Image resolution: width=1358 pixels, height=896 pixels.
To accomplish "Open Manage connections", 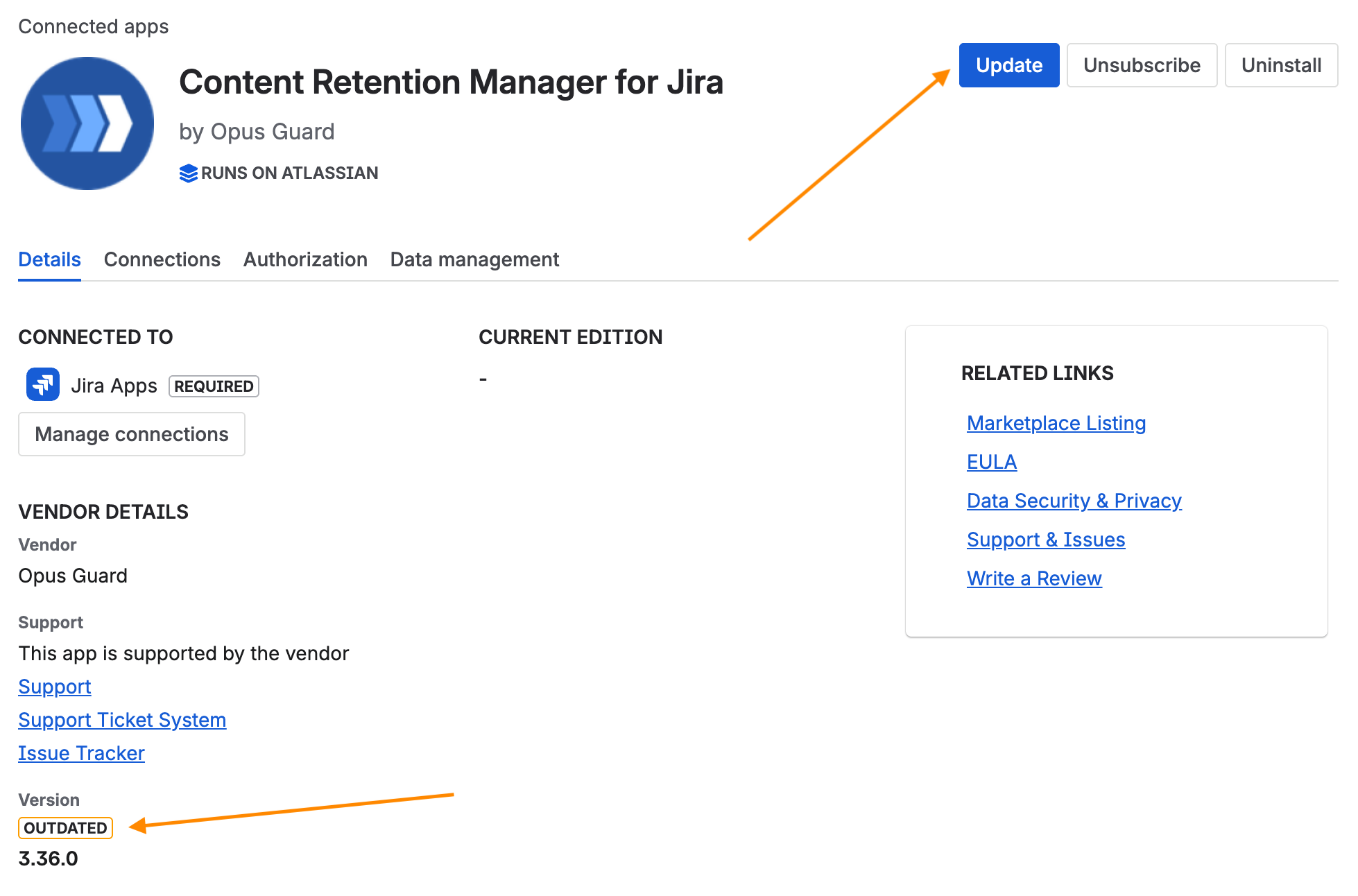I will 132,434.
